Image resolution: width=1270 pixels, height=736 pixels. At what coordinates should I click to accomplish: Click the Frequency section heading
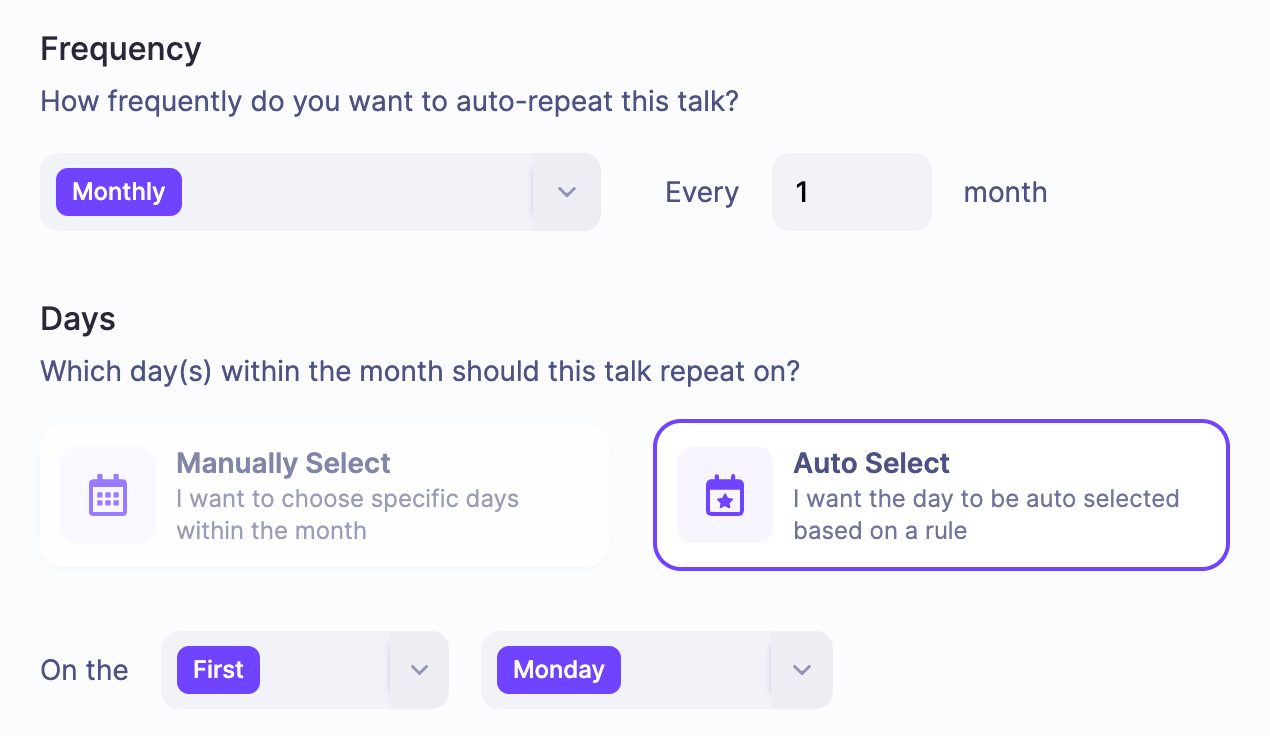[x=120, y=49]
